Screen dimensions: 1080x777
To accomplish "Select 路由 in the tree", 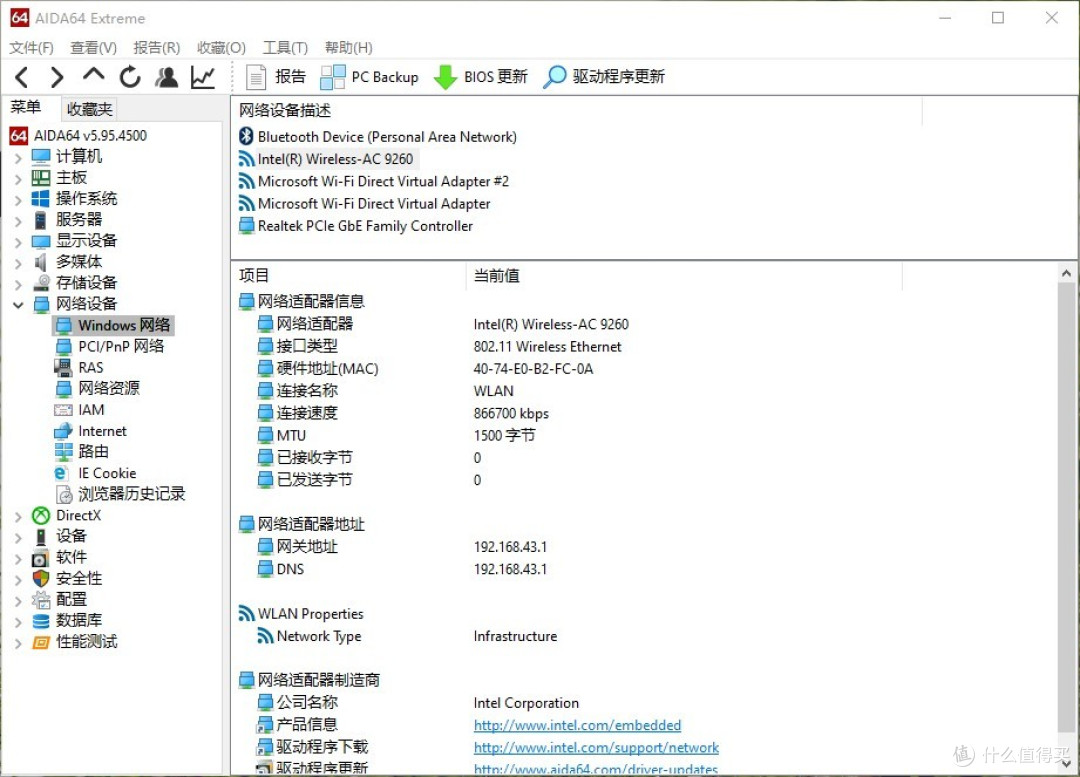I will [82, 452].
